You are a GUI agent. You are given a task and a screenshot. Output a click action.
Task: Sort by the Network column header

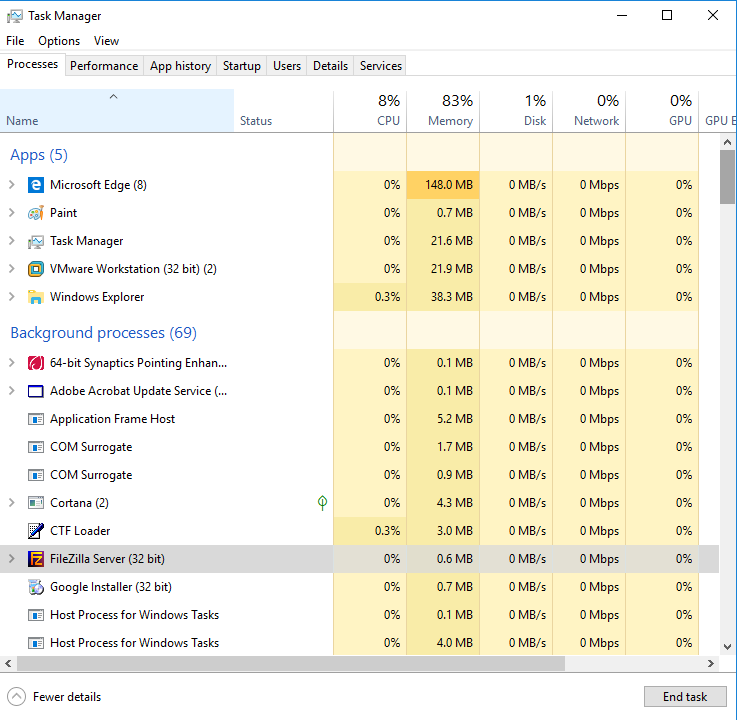(x=589, y=111)
